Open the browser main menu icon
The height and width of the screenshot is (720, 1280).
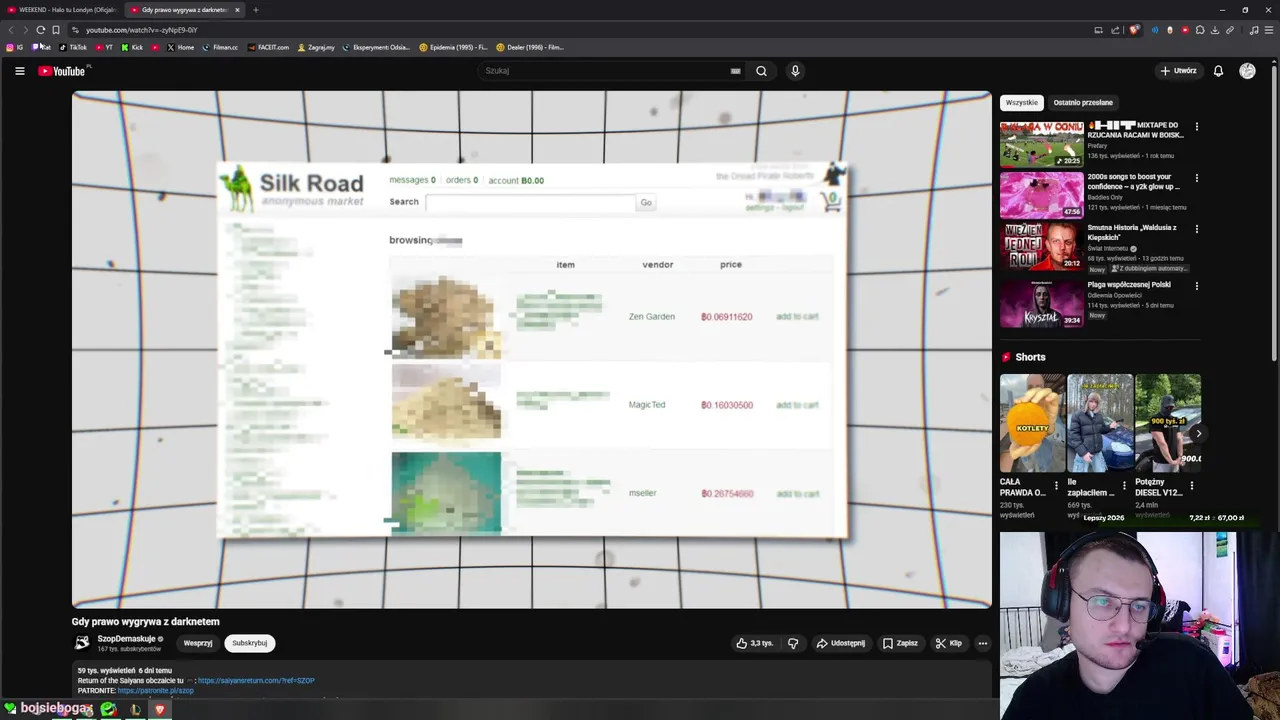(1269, 30)
